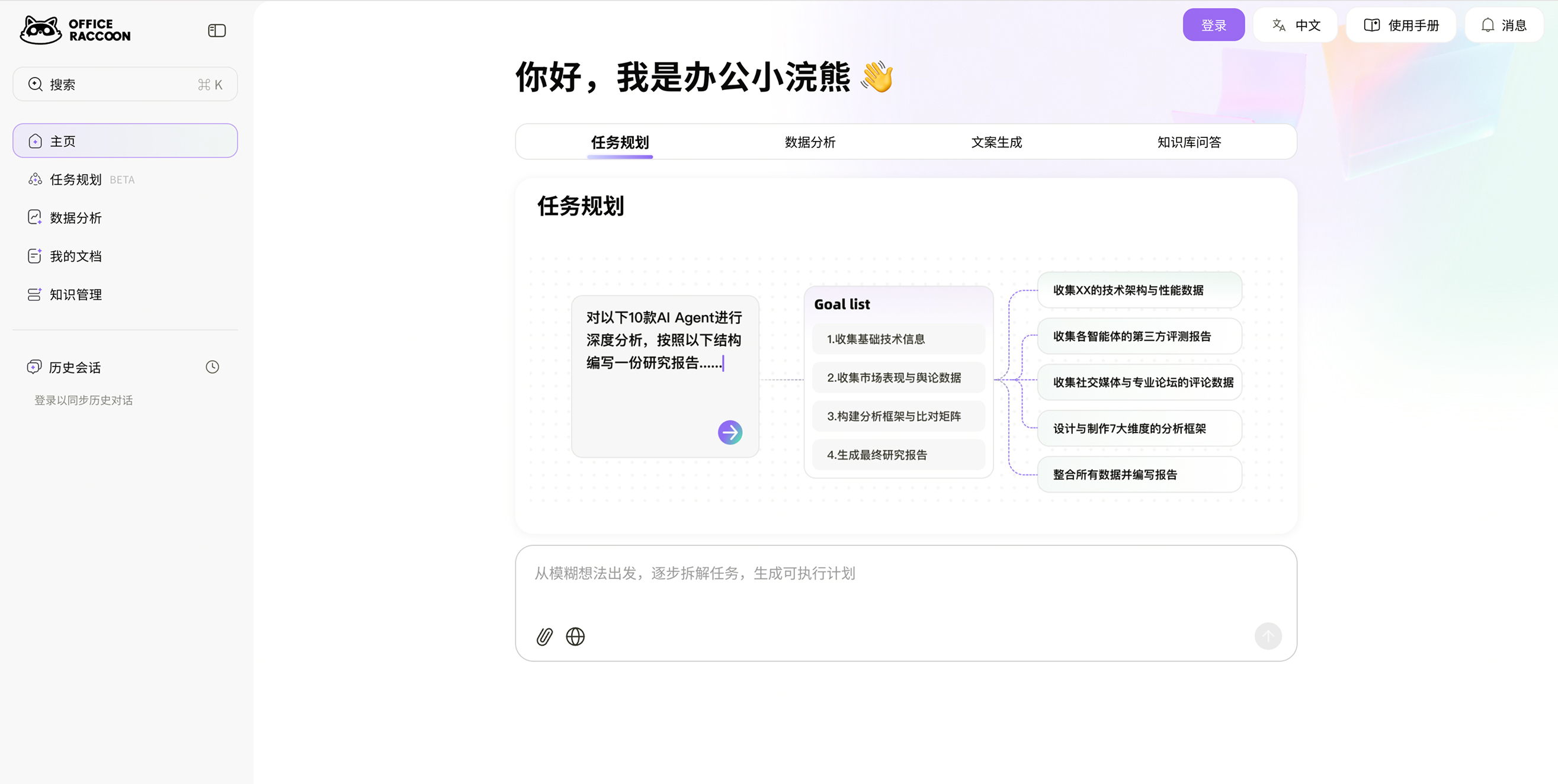Screen dimensions: 1558x784
Task: Collapse the sidebar with the panel toggle icon
Action: [x=217, y=30]
